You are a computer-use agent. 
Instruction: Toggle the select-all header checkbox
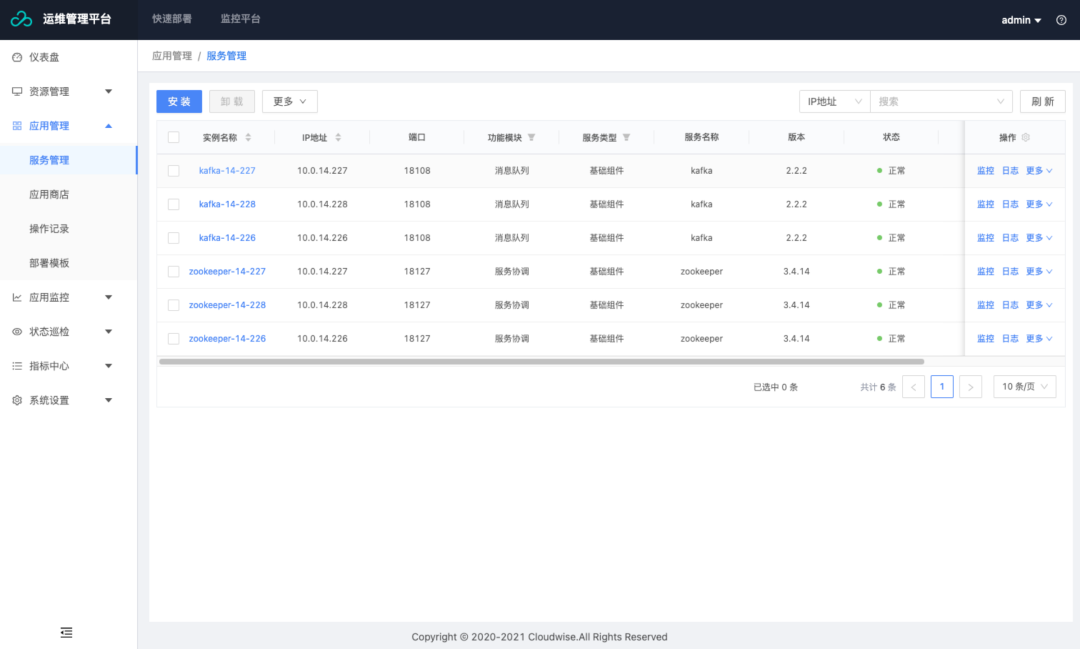coord(174,138)
